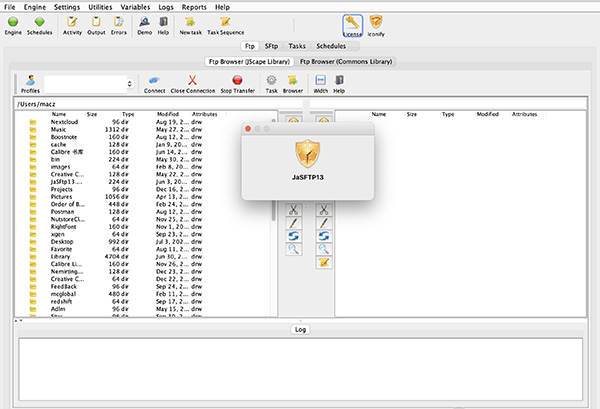Screen dimensions: 600x409
Task: Click the remote-side scissors cut icon
Action: (x=324, y=210)
